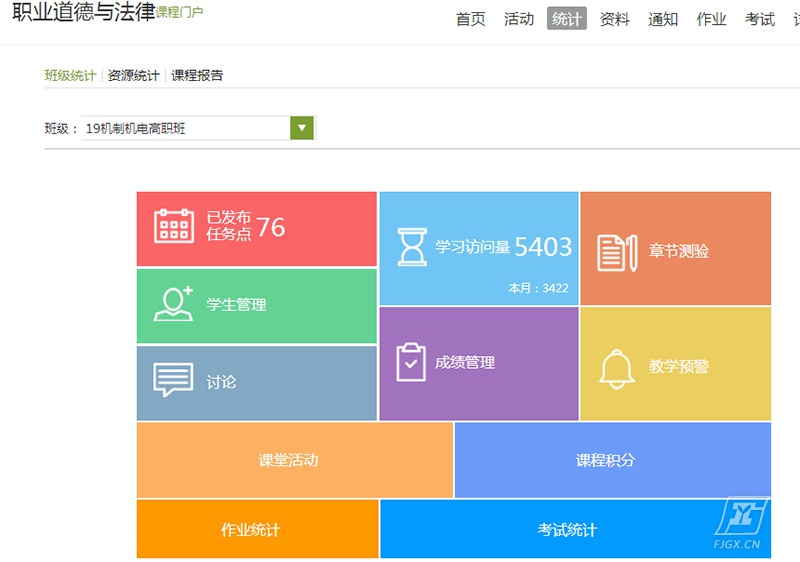Click the add-user icon for 学生管理
The width and height of the screenshot is (800, 562).
point(174,304)
